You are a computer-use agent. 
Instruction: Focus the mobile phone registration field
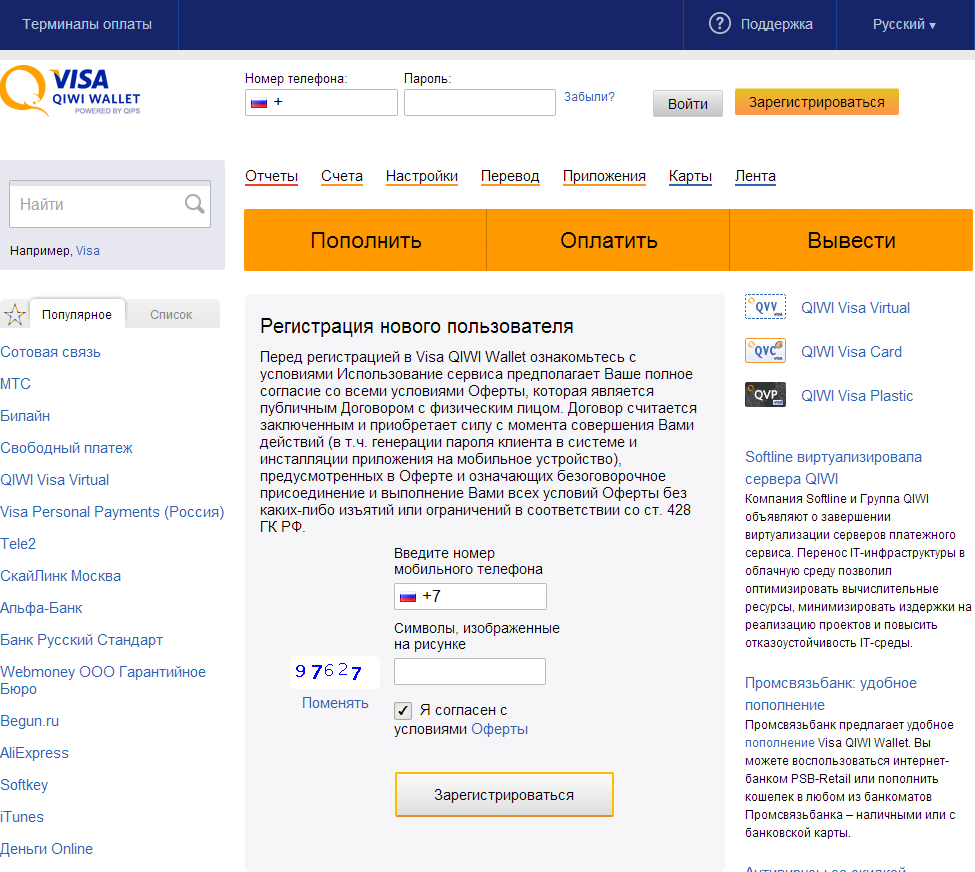tap(470, 596)
